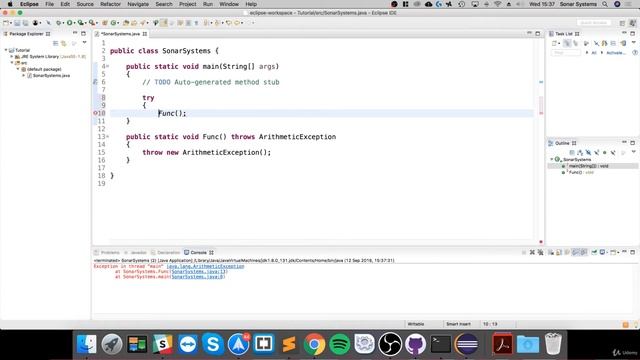Viewport: 640px width, 360px height.
Task: Collapse the Tutorial project tree node
Action: click(6, 50)
